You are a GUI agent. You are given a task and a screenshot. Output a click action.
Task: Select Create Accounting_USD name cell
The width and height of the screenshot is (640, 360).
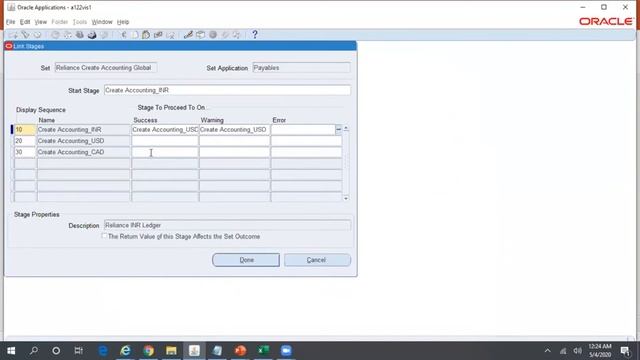point(83,141)
